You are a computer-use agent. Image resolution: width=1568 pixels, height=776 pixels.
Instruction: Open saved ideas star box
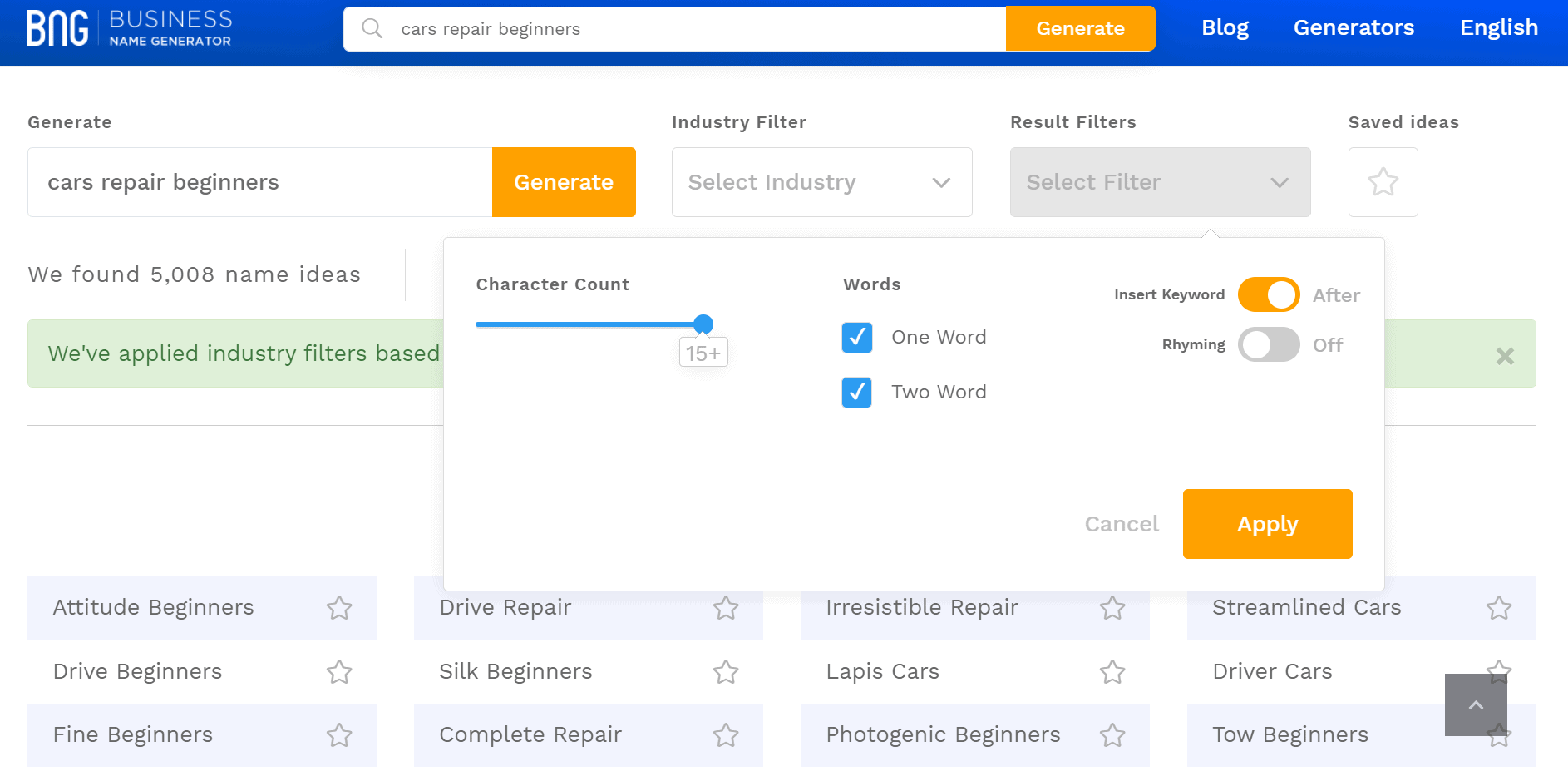coord(1383,182)
